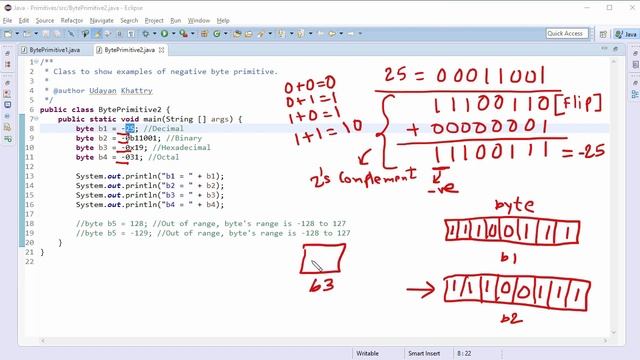Click the New Java Package icon
The height and width of the screenshot is (360, 640).
(204, 34)
